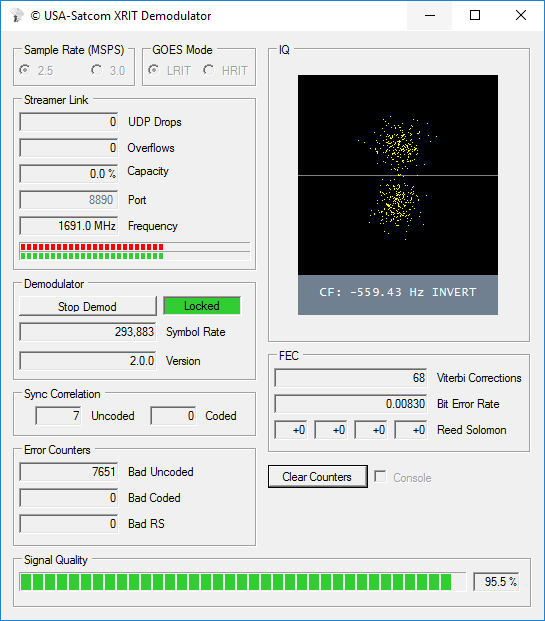Click the Clear Counters button
The height and width of the screenshot is (621, 545).
coord(318,476)
